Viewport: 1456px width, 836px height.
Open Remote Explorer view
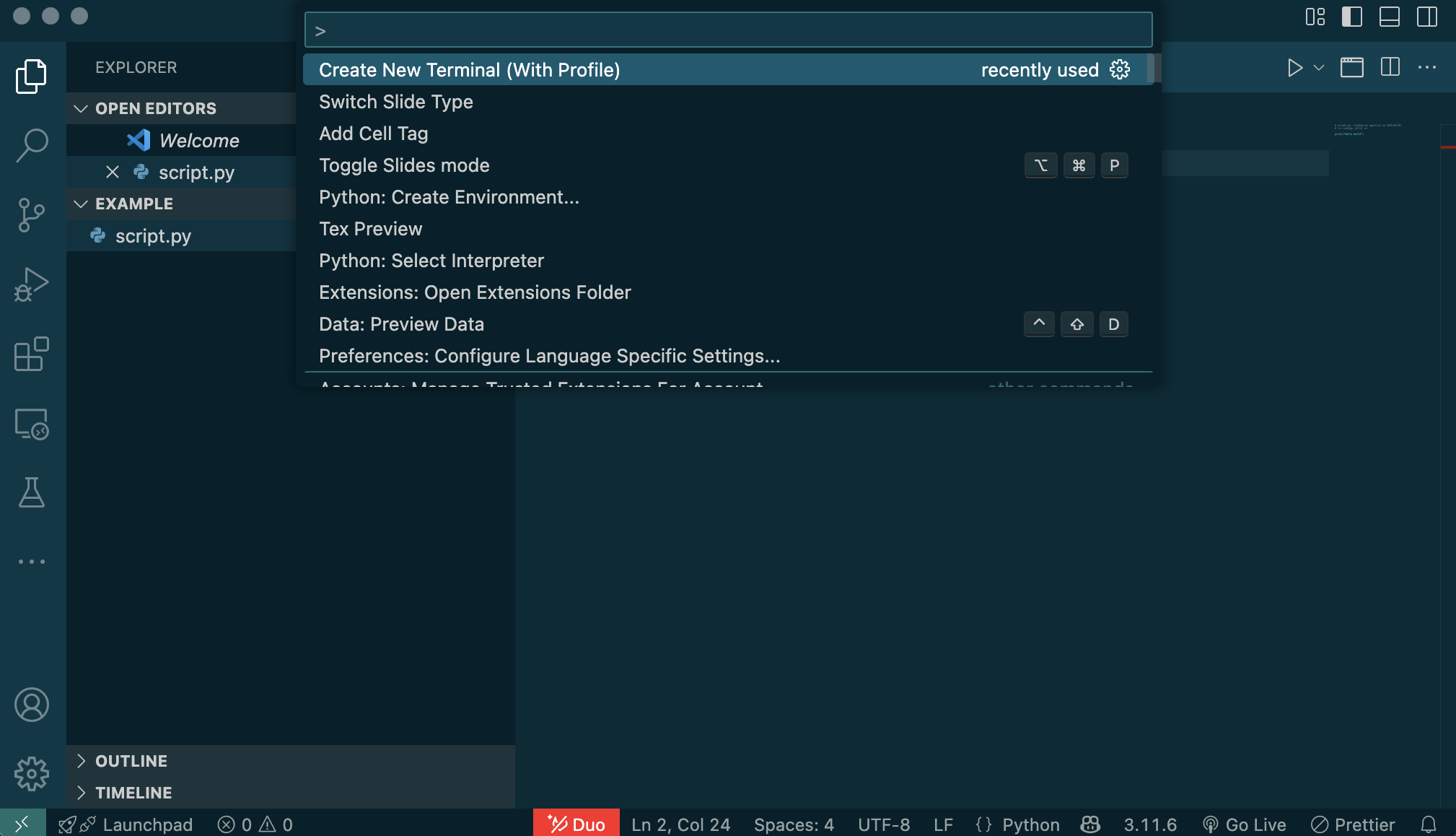pyautogui.click(x=32, y=424)
